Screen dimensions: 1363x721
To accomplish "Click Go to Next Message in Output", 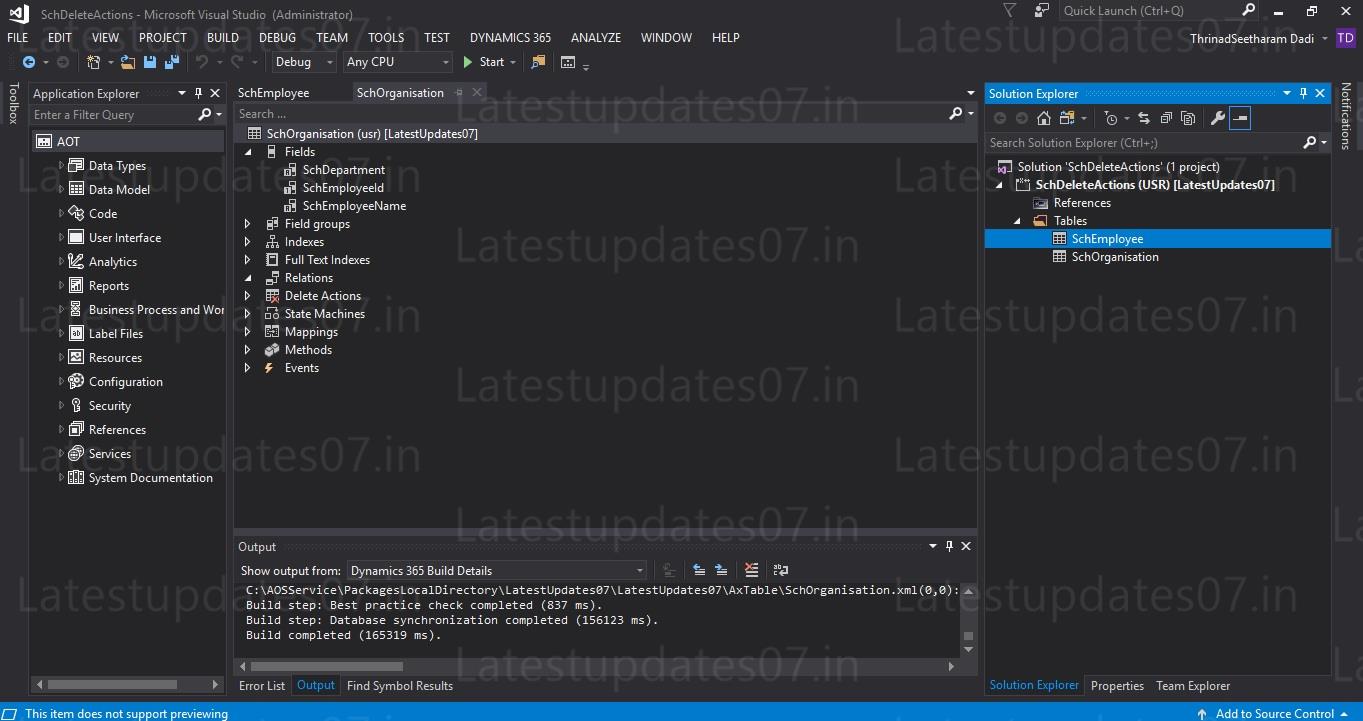I will pyautogui.click(x=721, y=570).
